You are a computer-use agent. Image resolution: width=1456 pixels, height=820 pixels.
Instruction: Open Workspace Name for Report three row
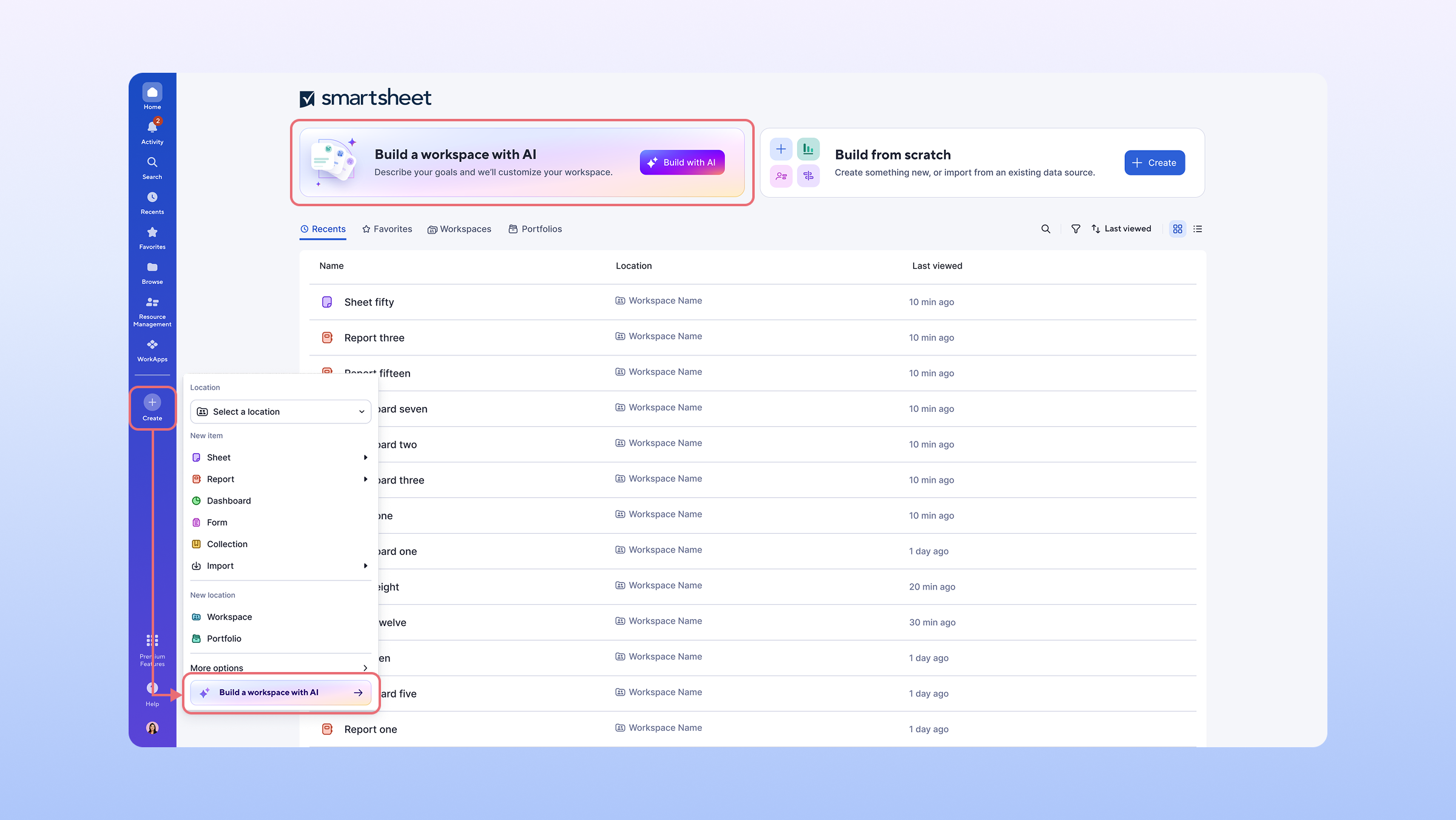point(659,337)
